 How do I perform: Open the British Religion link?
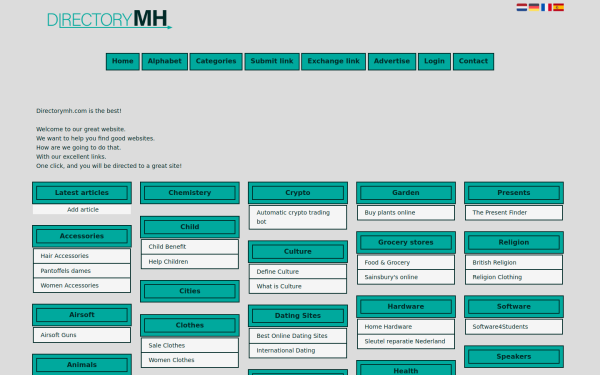click(x=514, y=262)
